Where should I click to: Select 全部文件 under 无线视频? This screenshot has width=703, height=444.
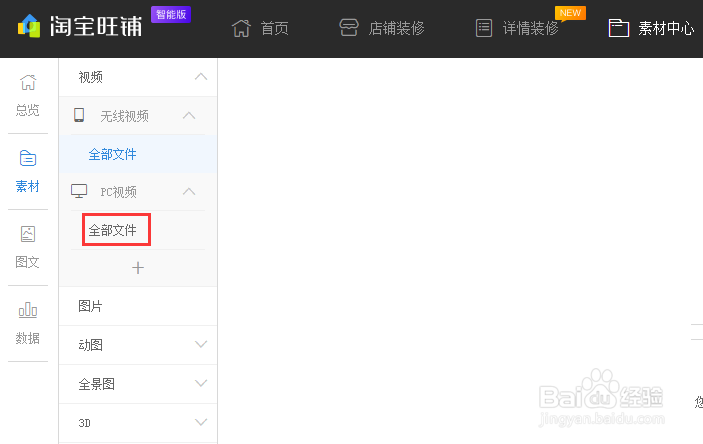tap(113, 154)
